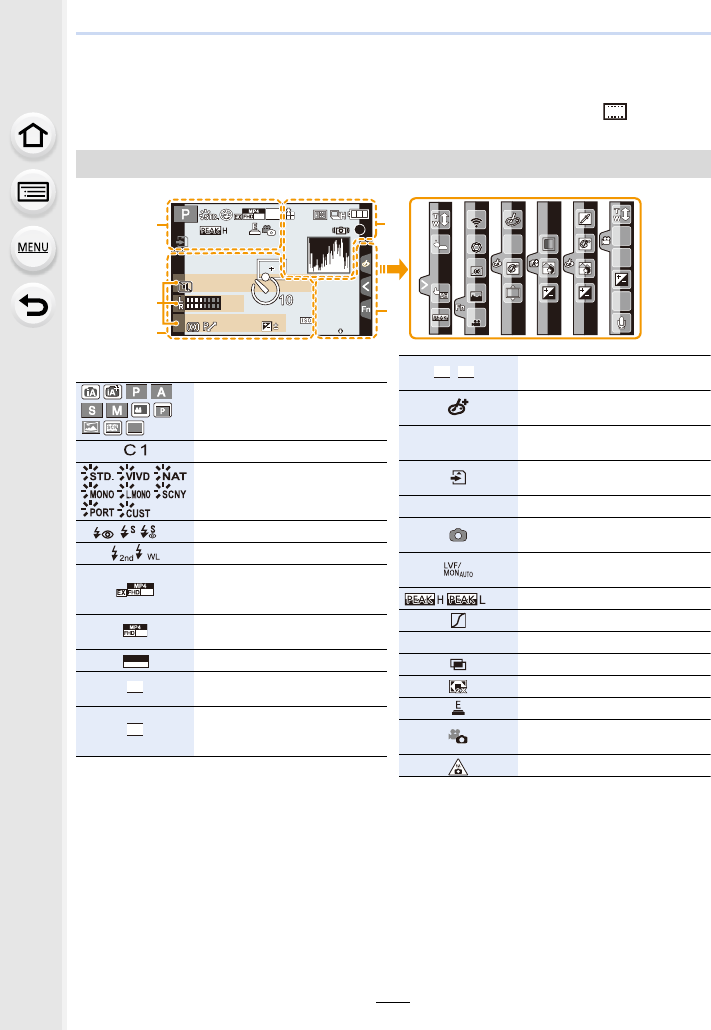The width and height of the screenshot is (711, 1030).
Task: Click the EX FHD MP4 tele conversion icon
Action: click(135, 590)
